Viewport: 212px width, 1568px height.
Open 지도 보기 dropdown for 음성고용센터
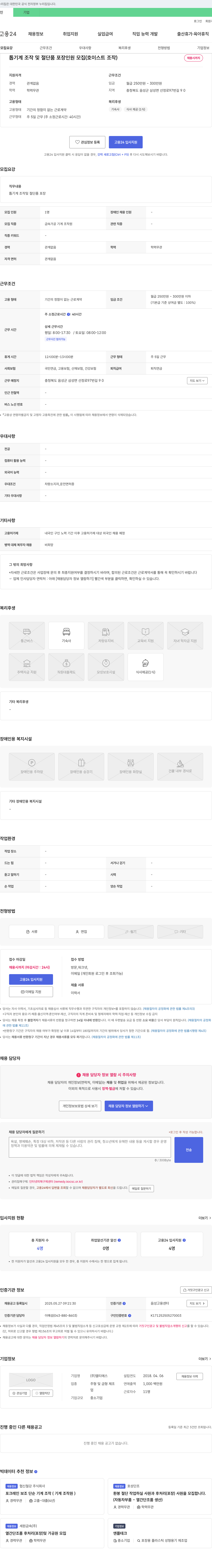[197, 1303]
